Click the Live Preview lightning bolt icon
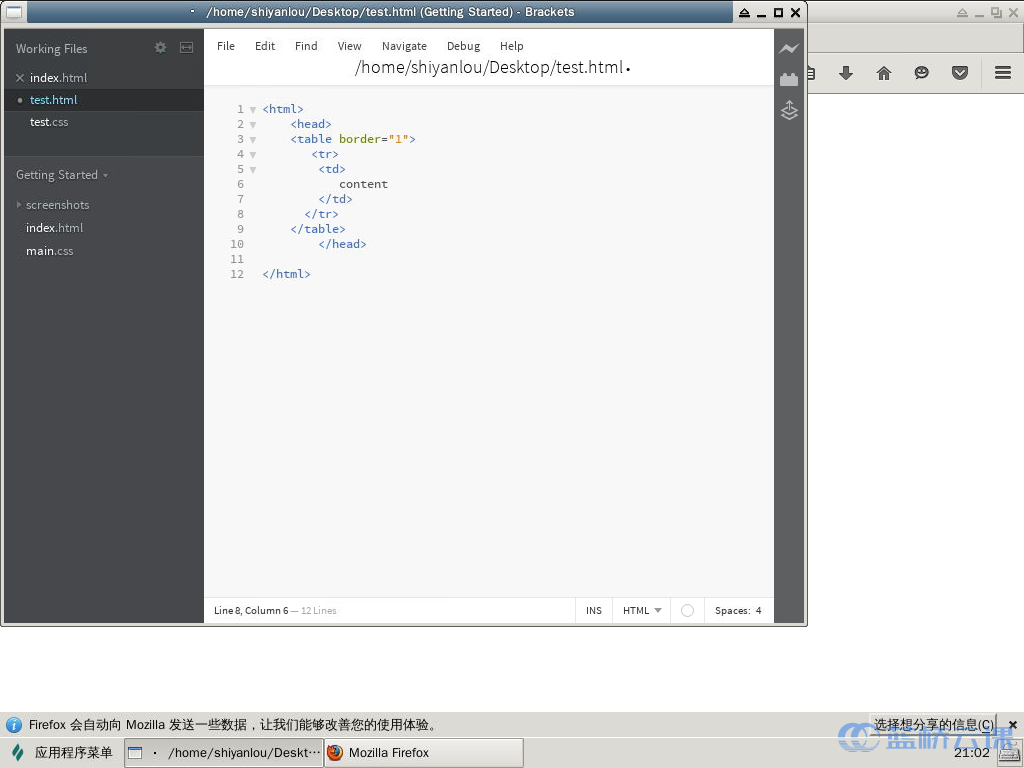Viewport: 1024px width, 768px height. [789, 49]
